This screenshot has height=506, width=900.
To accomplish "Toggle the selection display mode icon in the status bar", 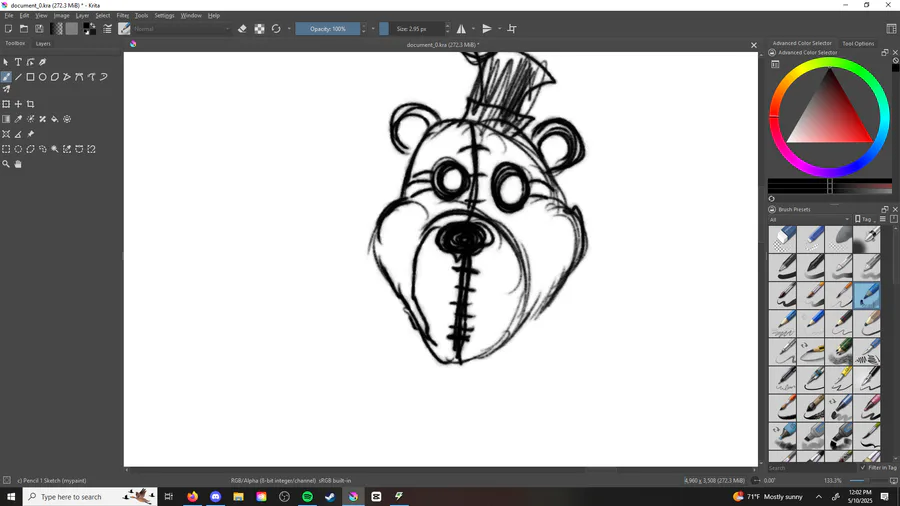I will [7, 480].
